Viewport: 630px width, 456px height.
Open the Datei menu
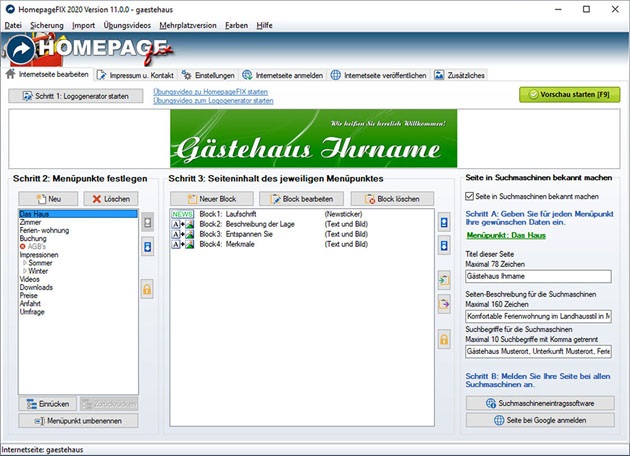(13, 25)
